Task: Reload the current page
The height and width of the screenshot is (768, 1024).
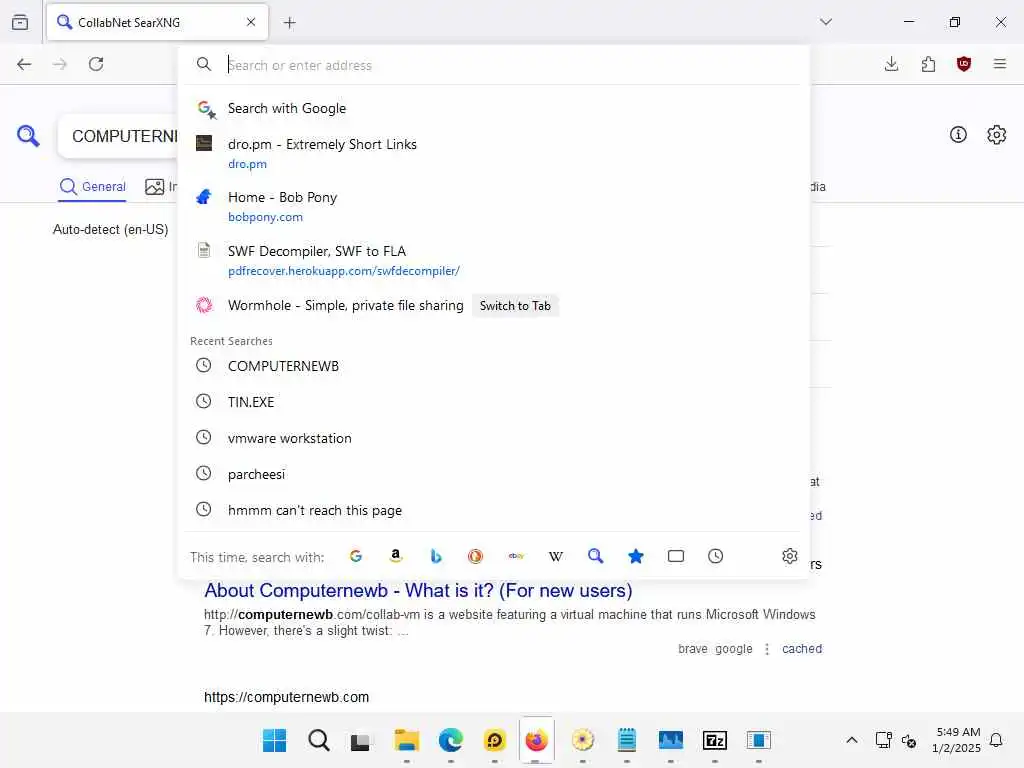Action: pyautogui.click(x=96, y=64)
